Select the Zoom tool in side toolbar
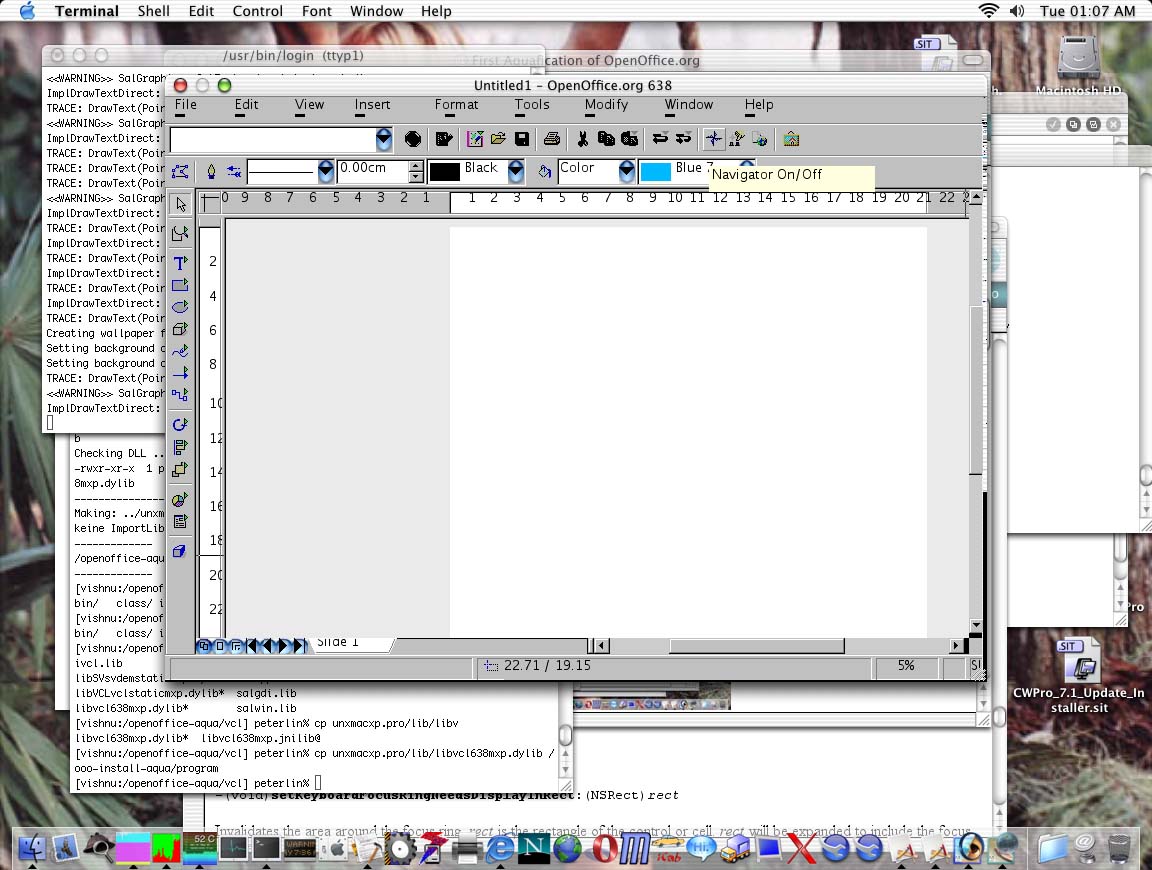 coord(181,234)
